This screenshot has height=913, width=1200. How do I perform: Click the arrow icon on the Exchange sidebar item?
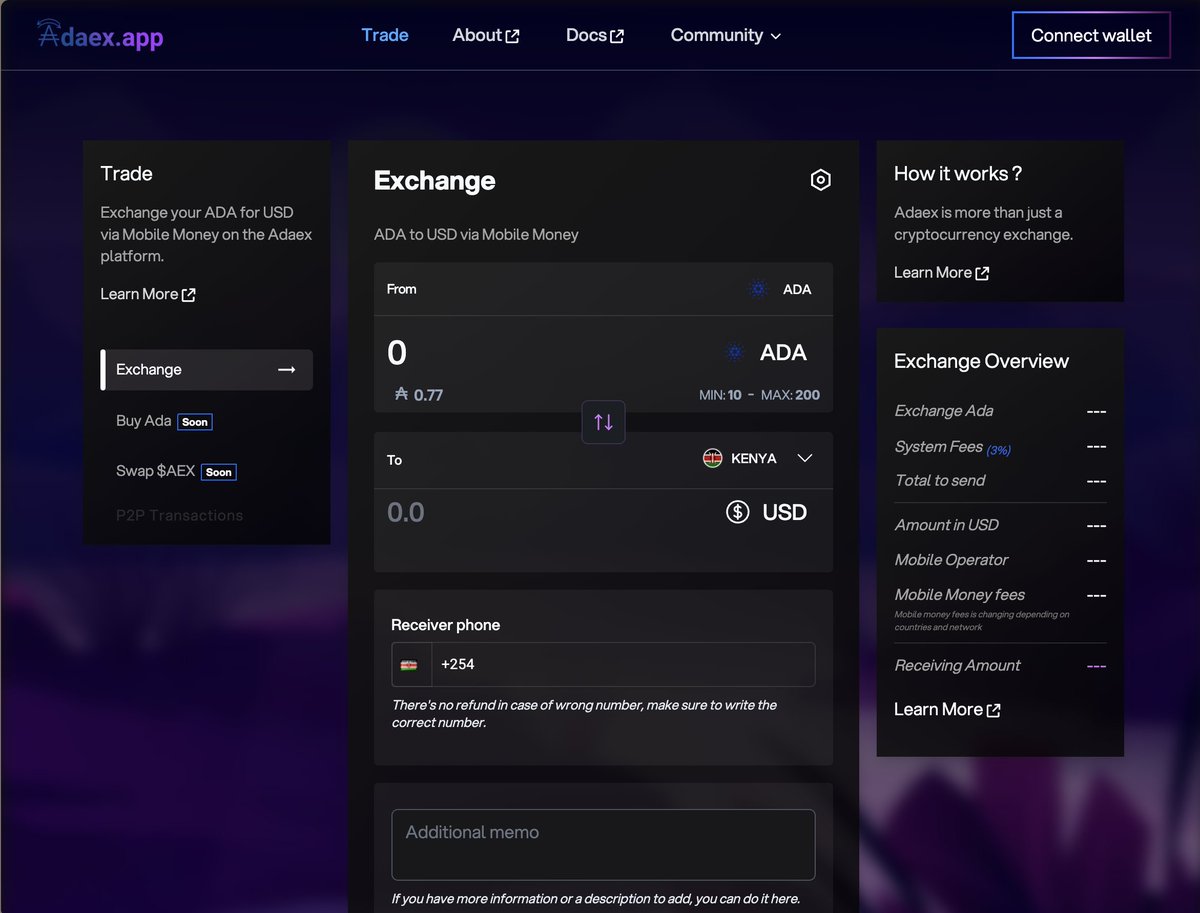287,370
